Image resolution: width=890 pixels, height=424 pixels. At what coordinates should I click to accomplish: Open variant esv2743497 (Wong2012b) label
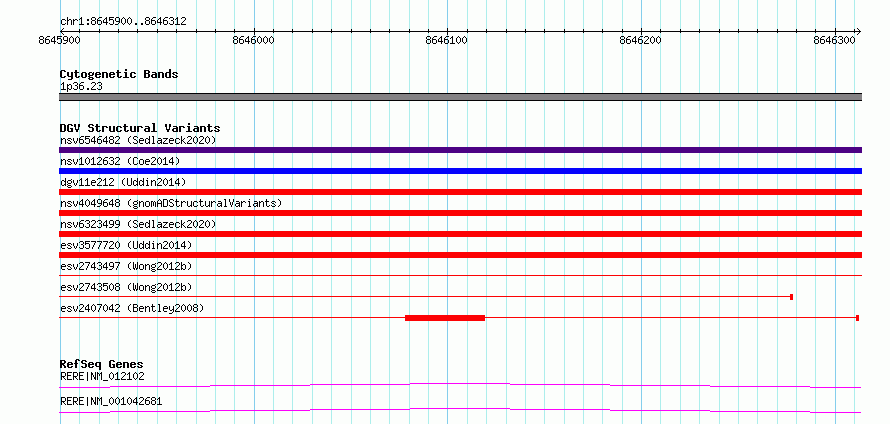(x=126, y=266)
